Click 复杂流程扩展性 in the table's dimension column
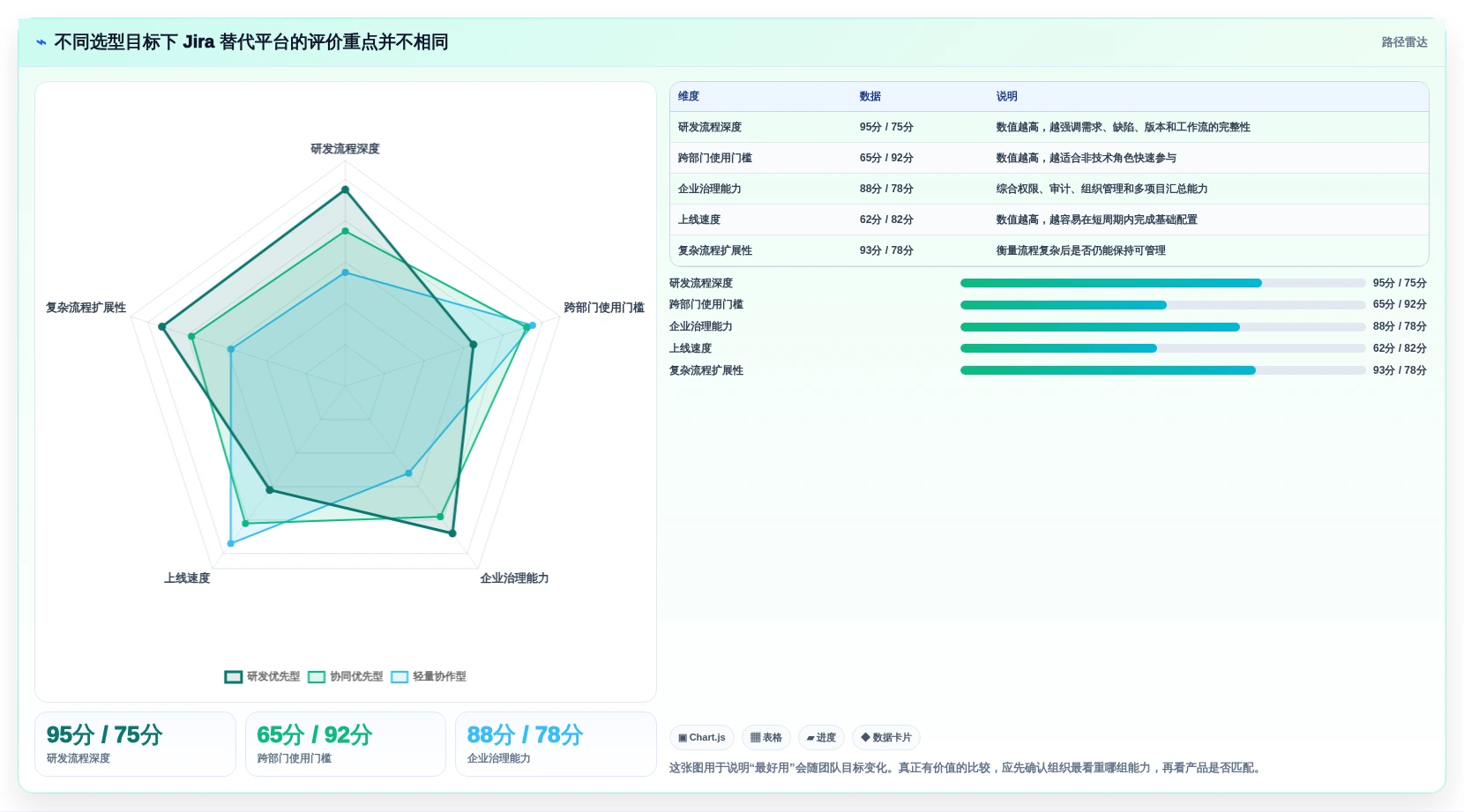The height and width of the screenshot is (812, 1464). (715, 251)
